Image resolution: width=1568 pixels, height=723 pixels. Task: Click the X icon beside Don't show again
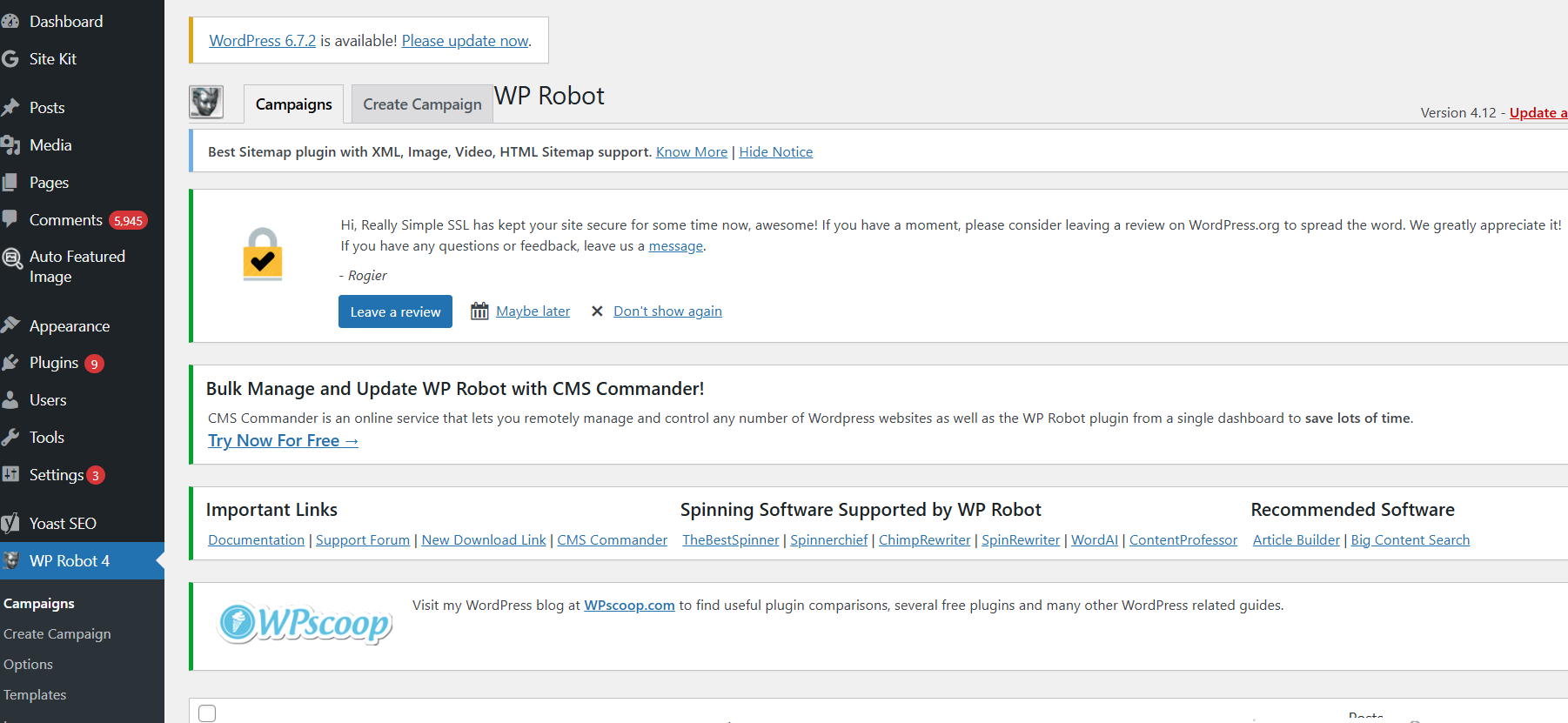tap(597, 311)
